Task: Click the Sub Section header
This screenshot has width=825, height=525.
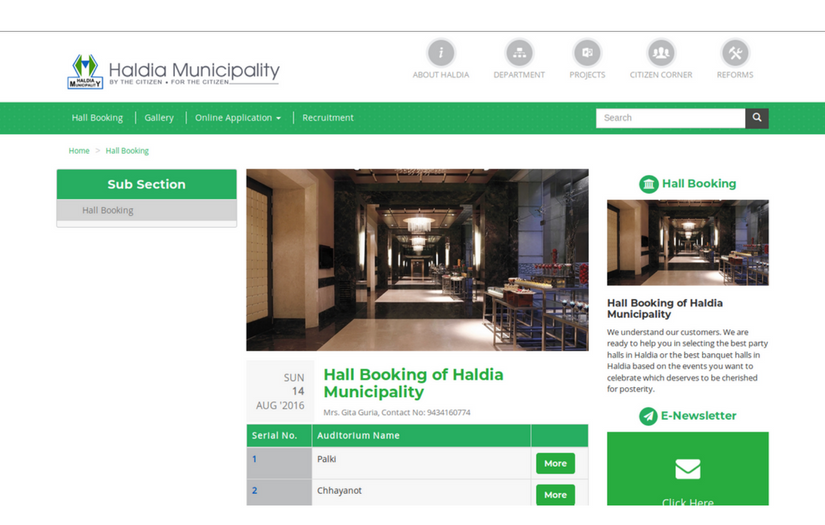Action: click(146, 184)
